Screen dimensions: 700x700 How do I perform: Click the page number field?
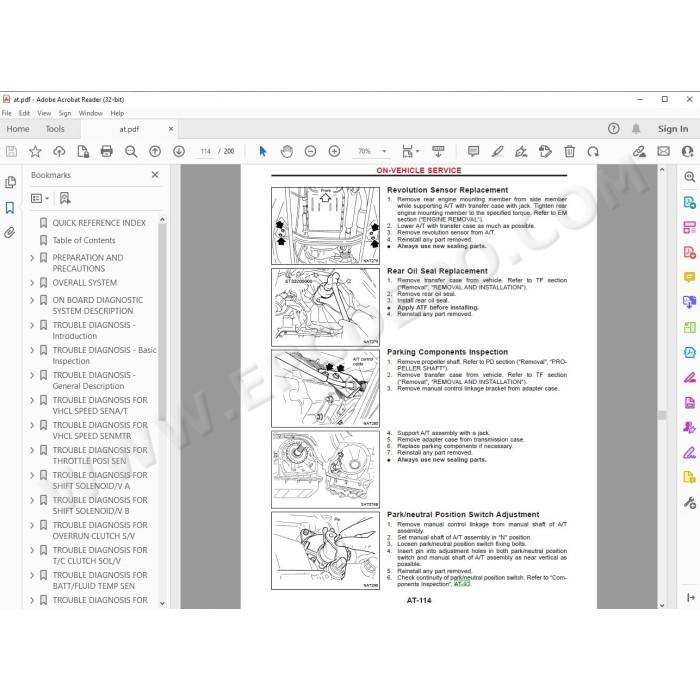click(x=205, y=152)
